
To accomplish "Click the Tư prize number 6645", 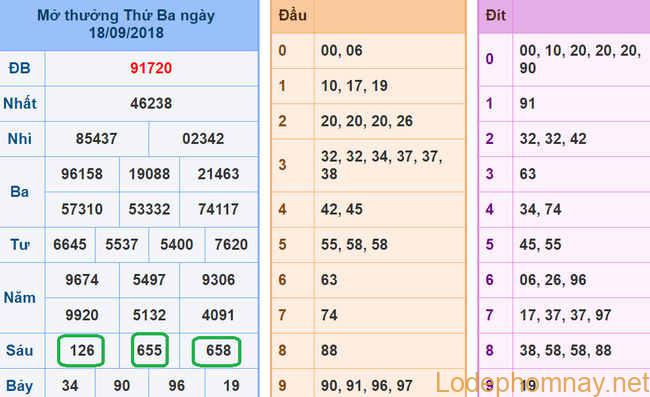I will coord(70,244).
